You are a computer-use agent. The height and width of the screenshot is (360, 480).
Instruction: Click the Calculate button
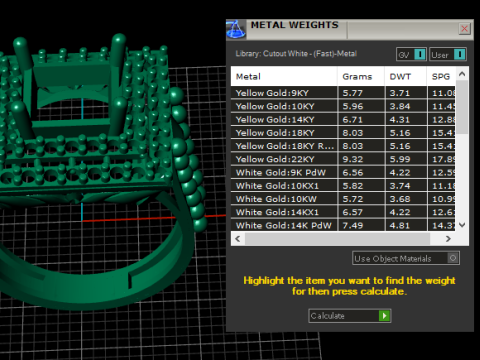(350, 316)
